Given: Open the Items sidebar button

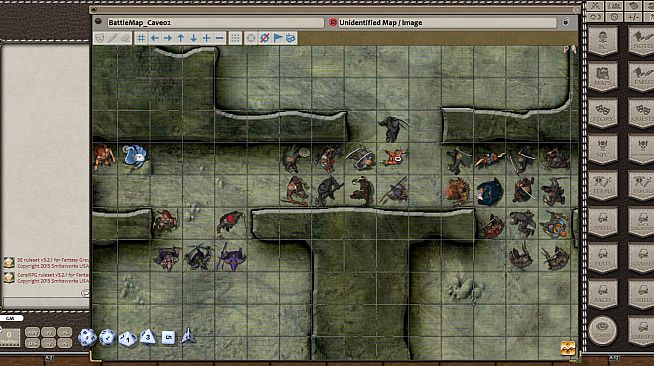Looking at the screenshot, I should click(603, 186).
